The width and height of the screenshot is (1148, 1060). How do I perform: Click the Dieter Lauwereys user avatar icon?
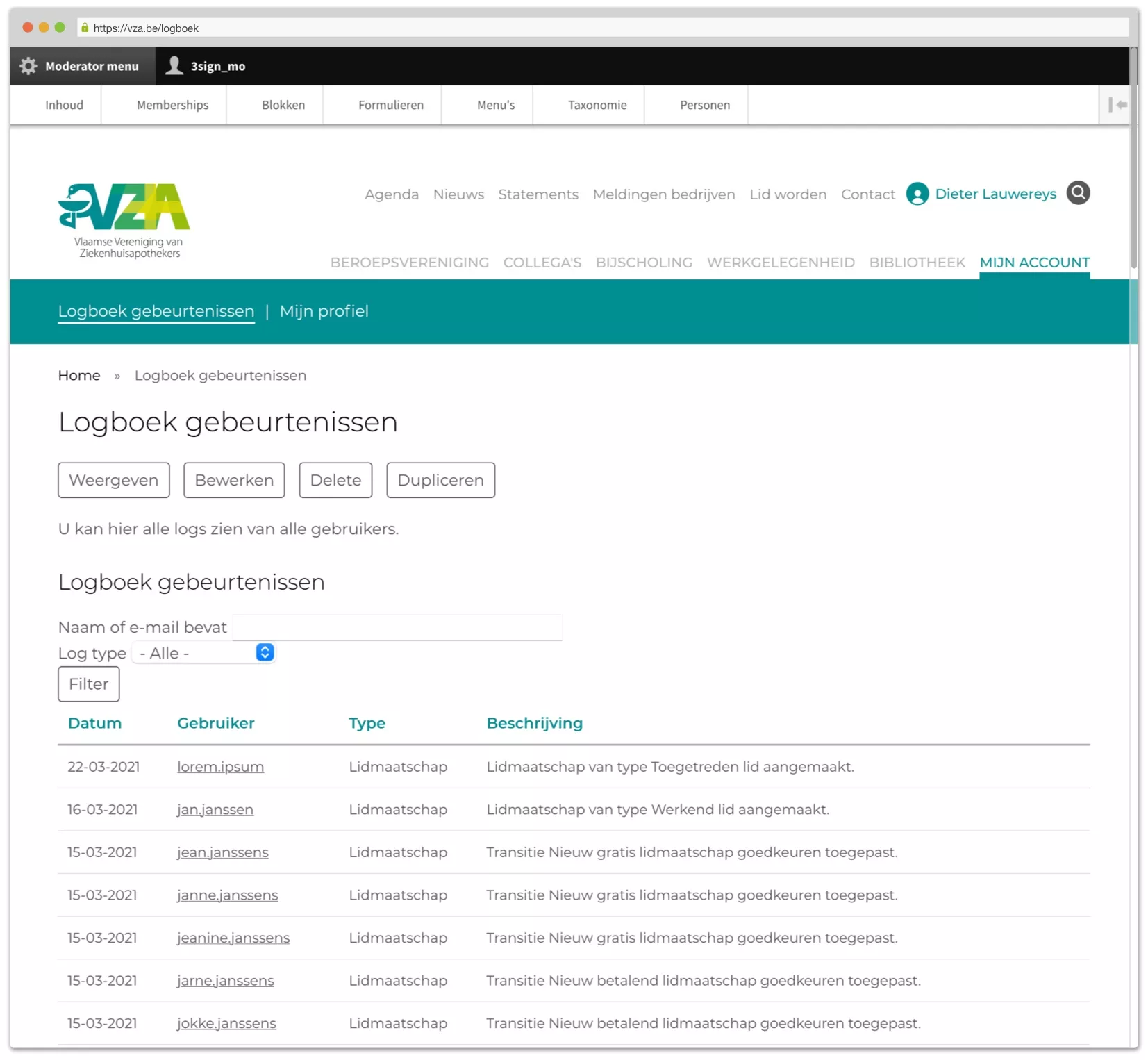click(917, 194)
